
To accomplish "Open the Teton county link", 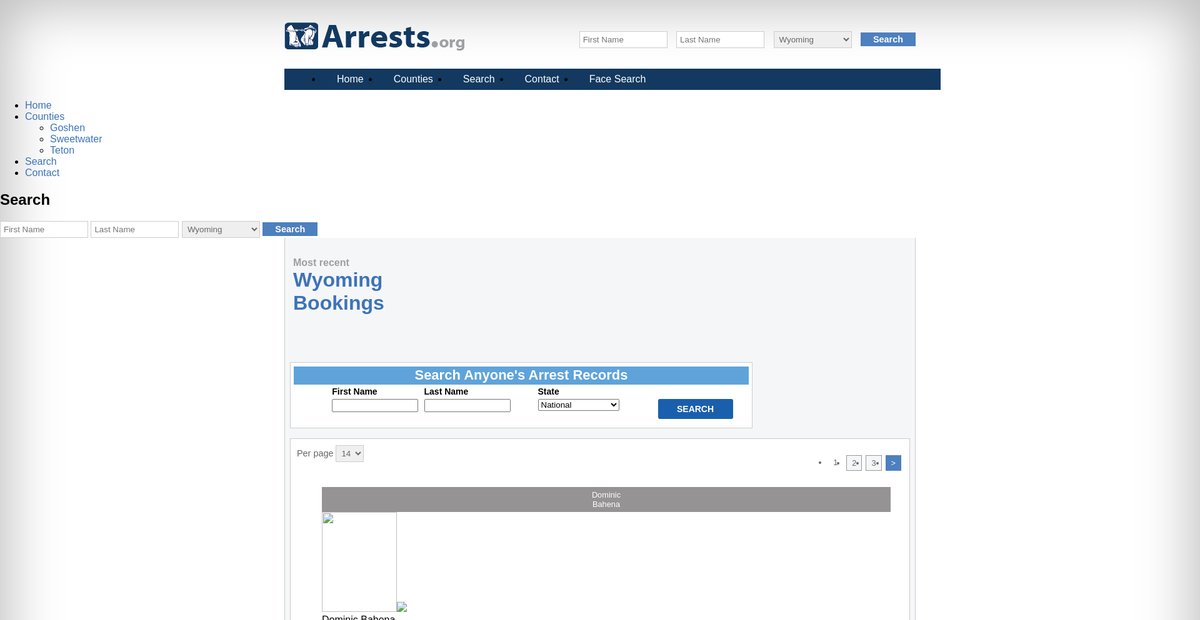I will point(62,150).
